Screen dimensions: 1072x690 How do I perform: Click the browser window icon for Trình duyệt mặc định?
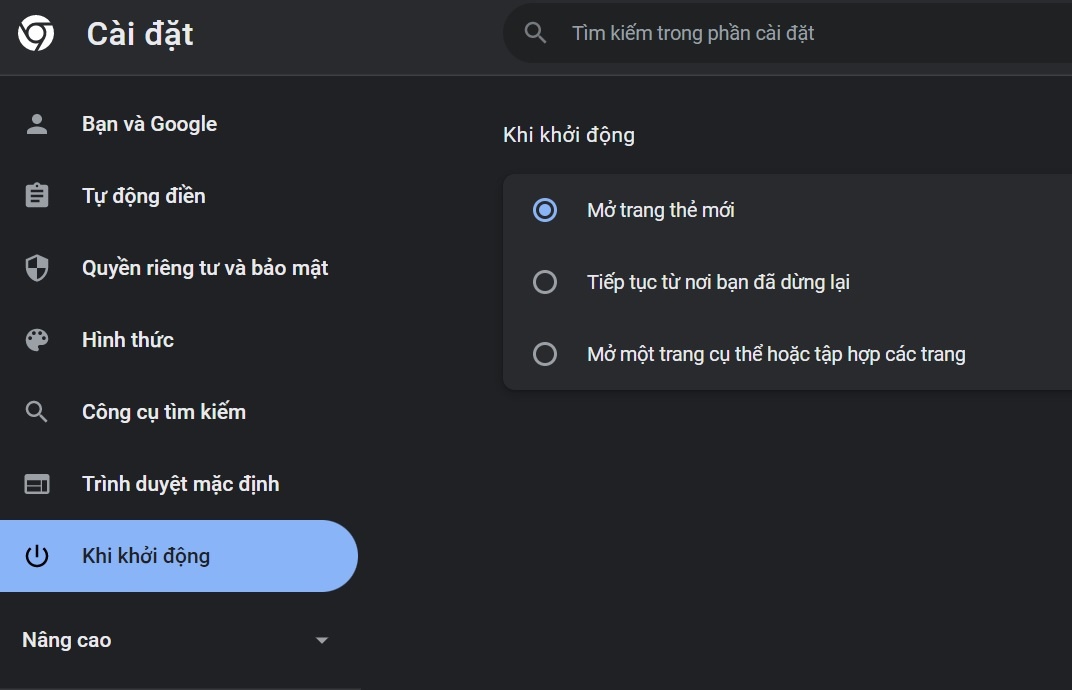(37, 483)
